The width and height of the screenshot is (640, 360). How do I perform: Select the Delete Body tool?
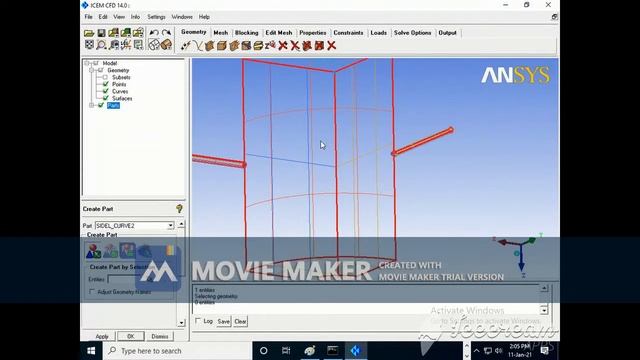click(x=319, y=46)
